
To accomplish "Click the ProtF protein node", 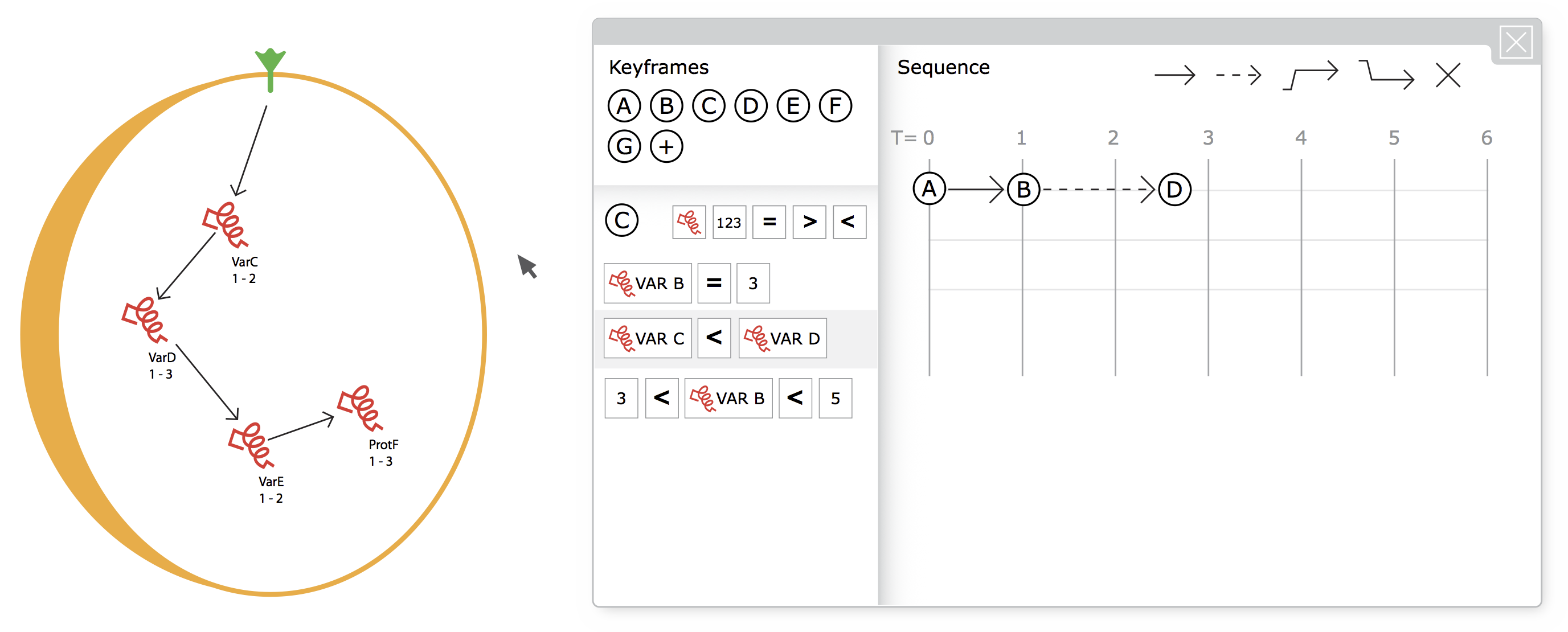I will tap(360, 408).
